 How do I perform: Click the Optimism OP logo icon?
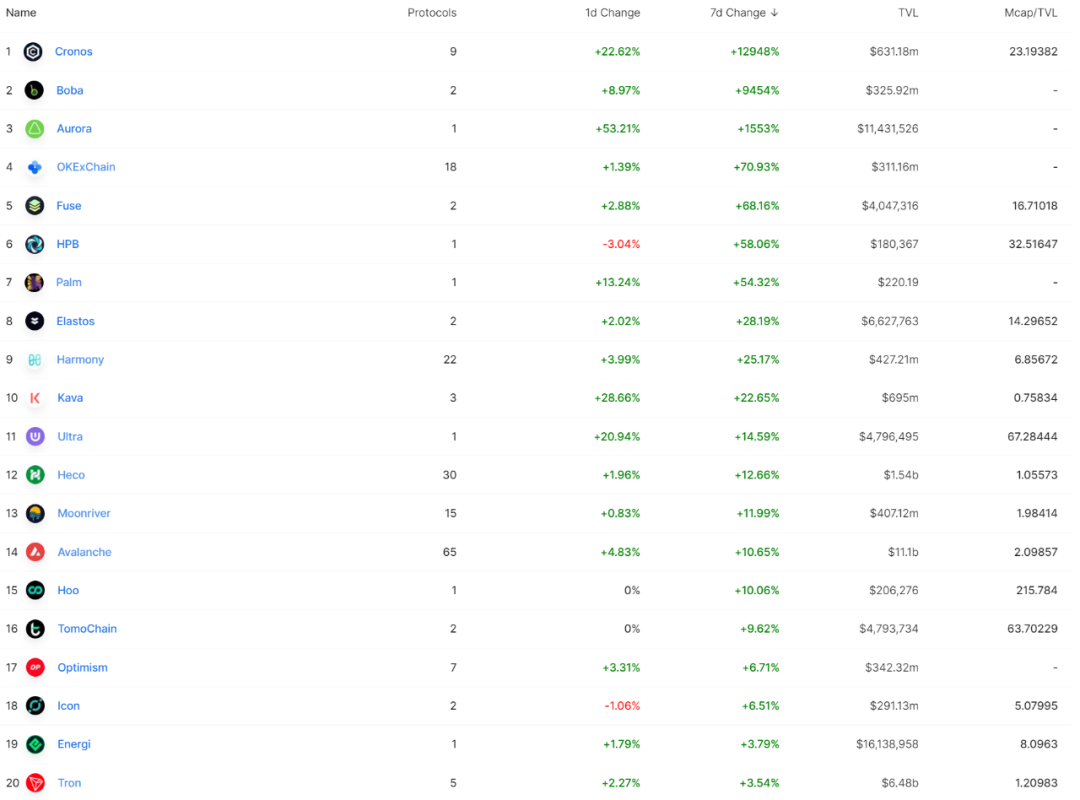tap(35, 668)
